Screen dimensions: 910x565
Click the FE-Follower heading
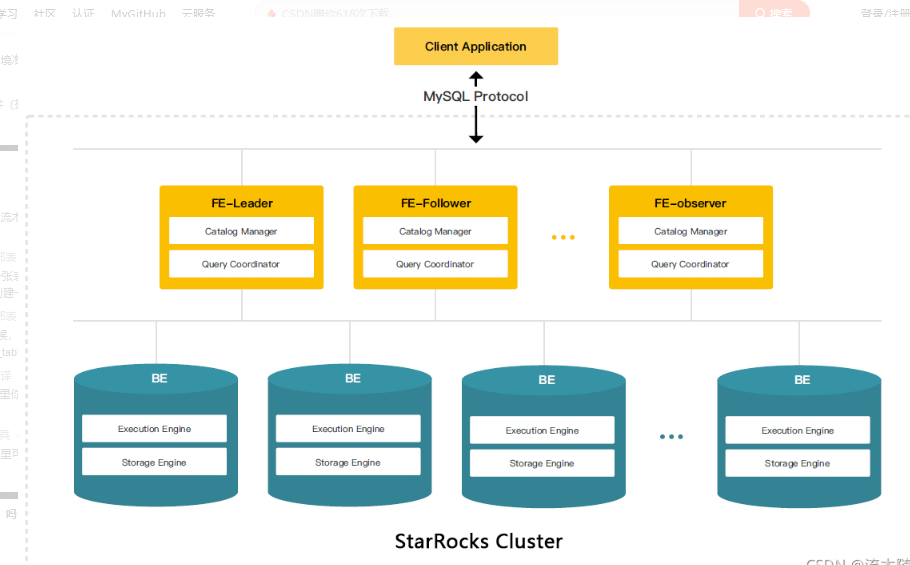pos(436,203)
